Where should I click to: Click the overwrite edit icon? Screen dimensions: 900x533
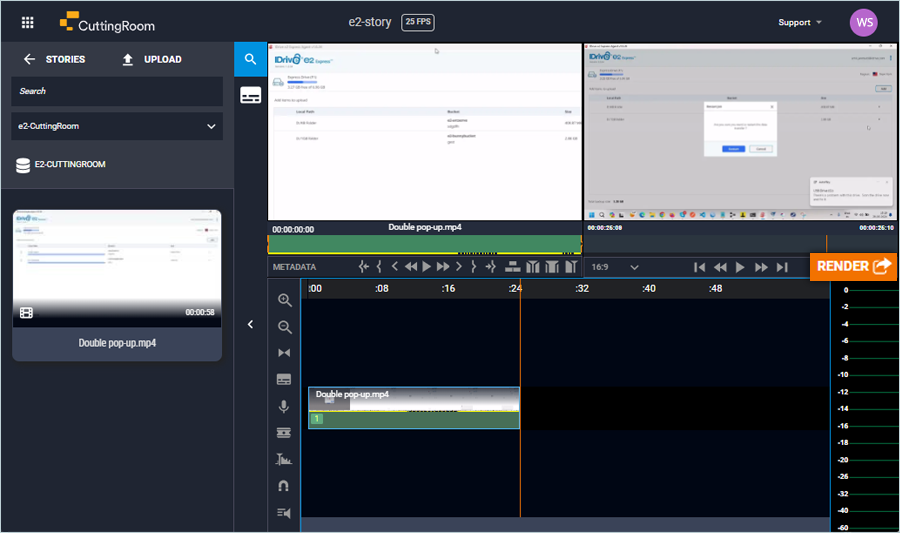tap(513, 267)
